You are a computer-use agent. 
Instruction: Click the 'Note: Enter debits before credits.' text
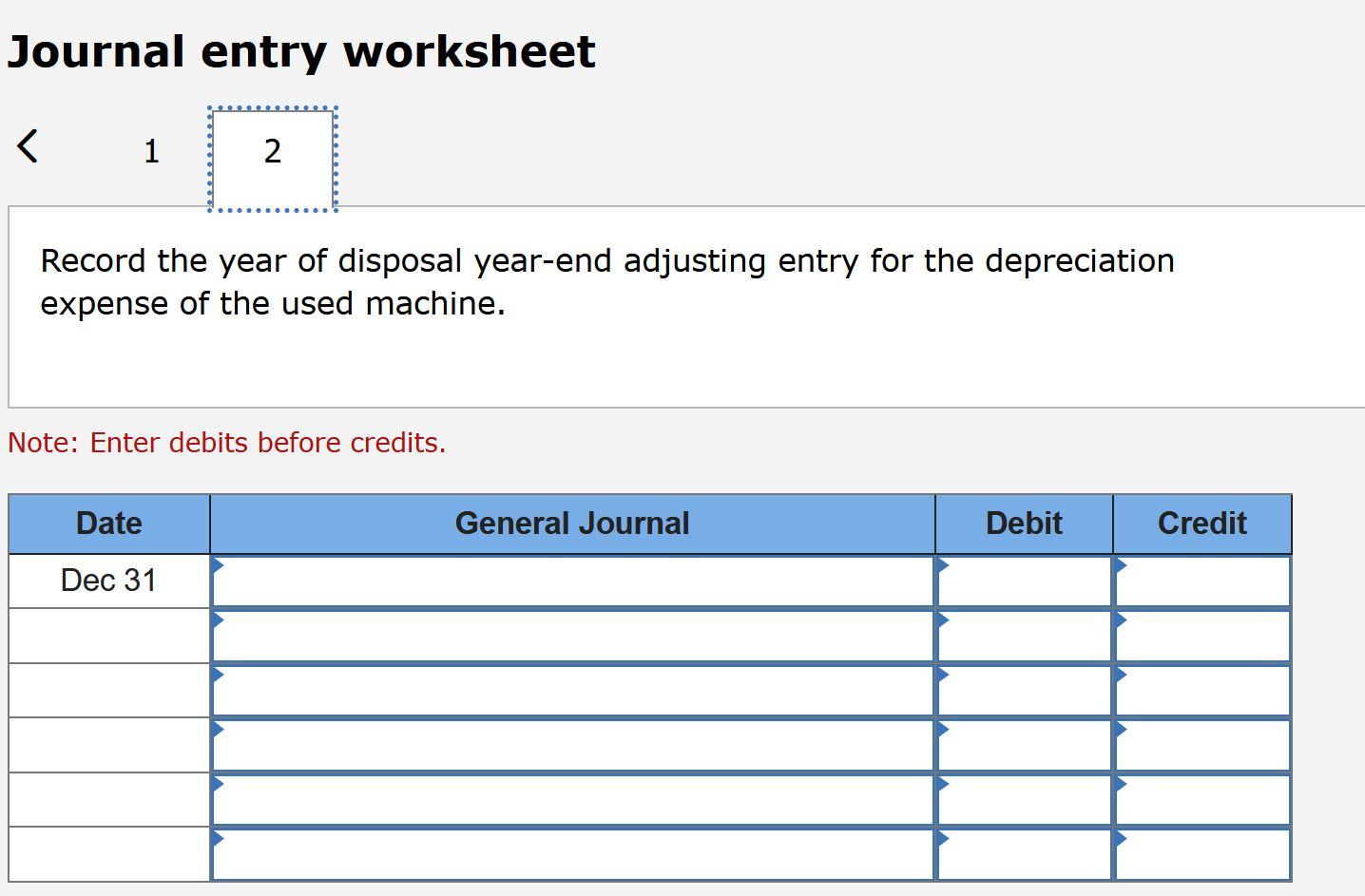click(227, 443)
